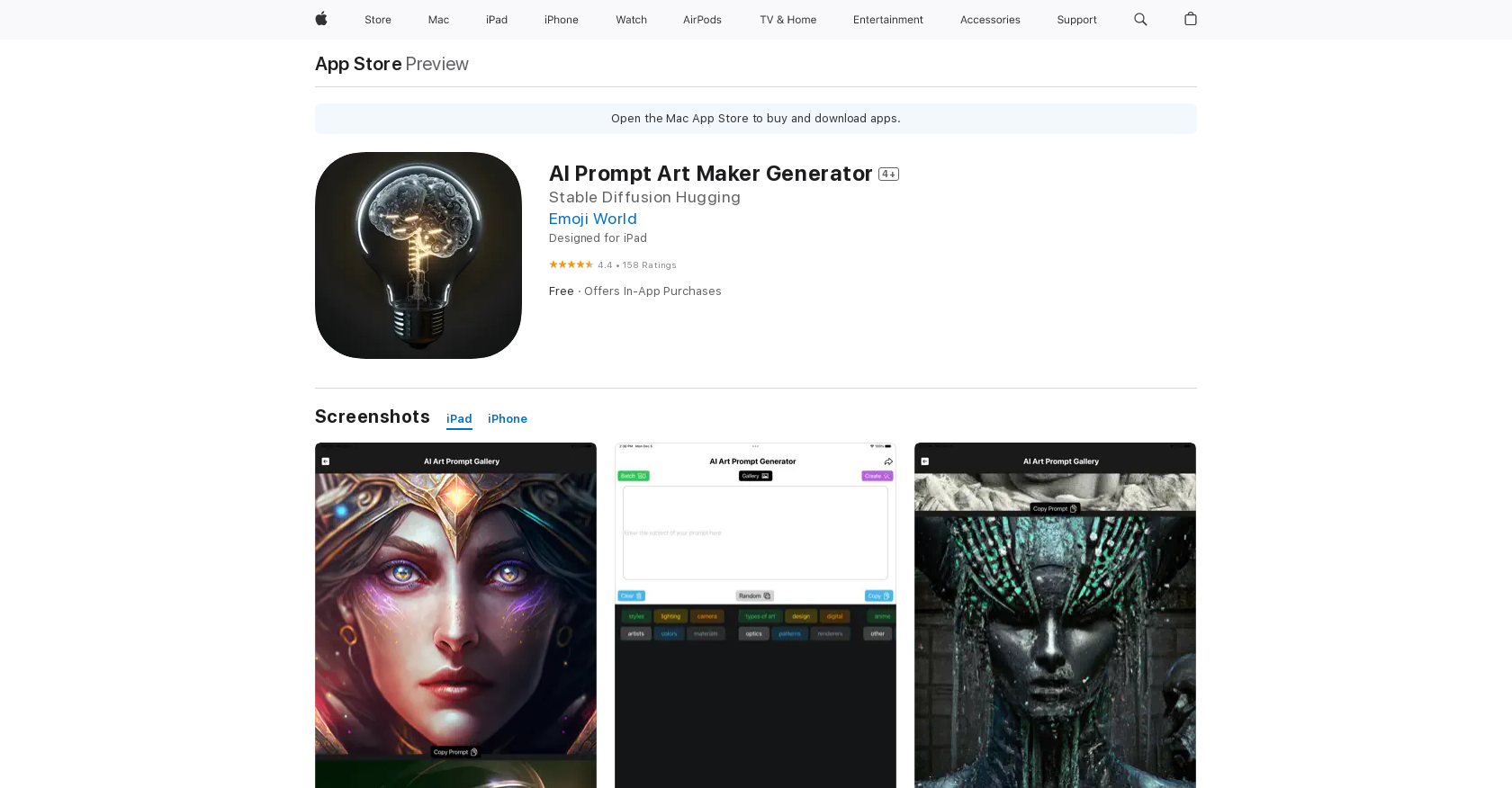
Task: Open the TV & Home menu
Action: click(x=788, y=20)
